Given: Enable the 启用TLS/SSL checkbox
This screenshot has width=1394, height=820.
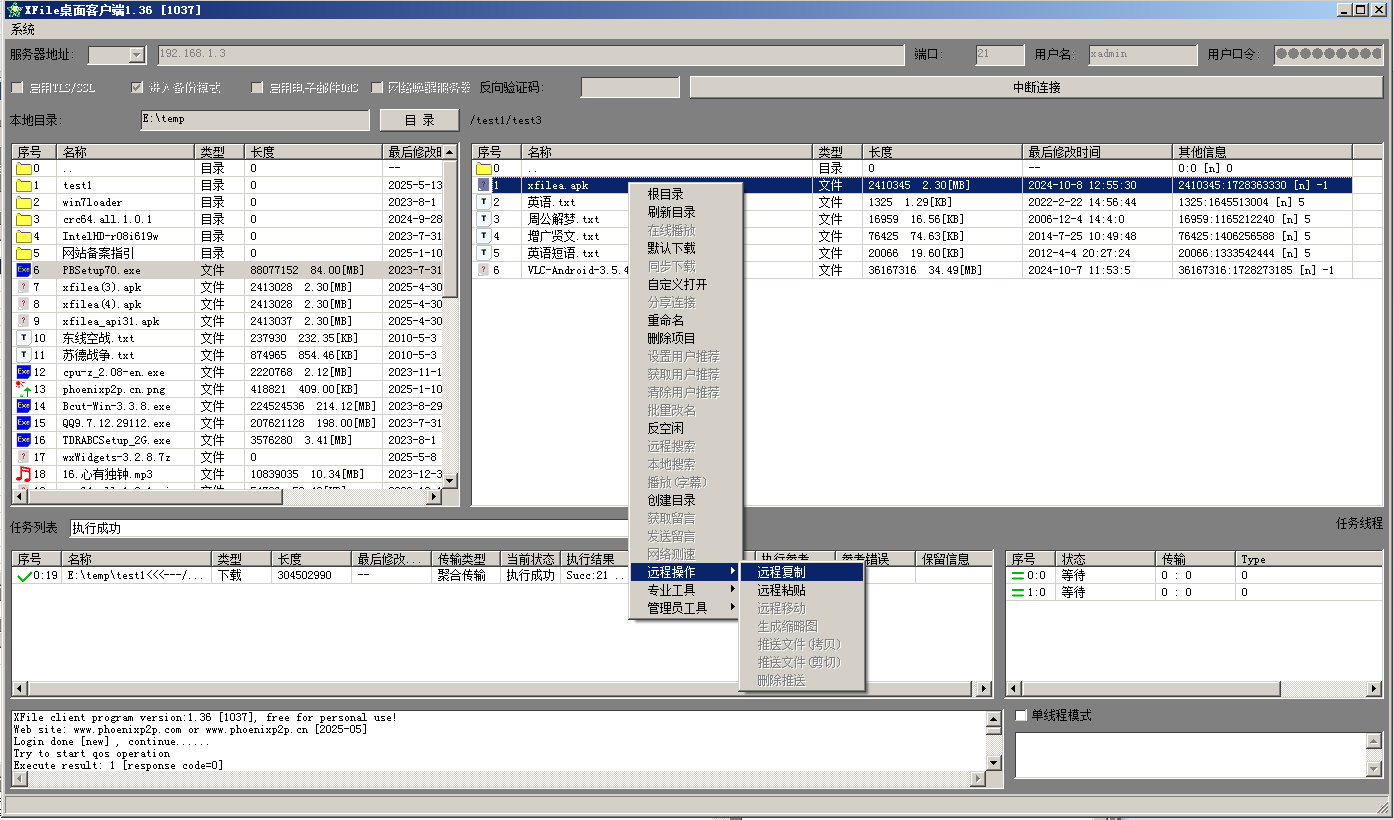Looking at the screenshot, I should coord(17,88).
